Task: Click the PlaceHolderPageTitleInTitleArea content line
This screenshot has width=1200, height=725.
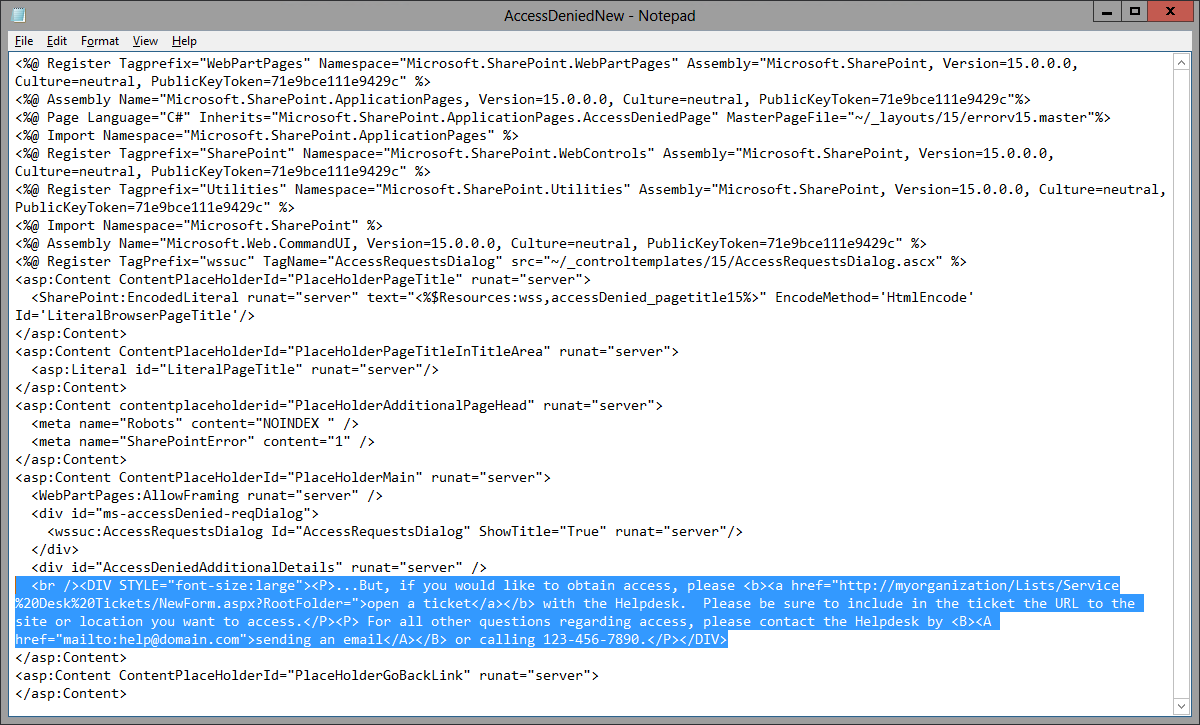Action: coord(347,351)
